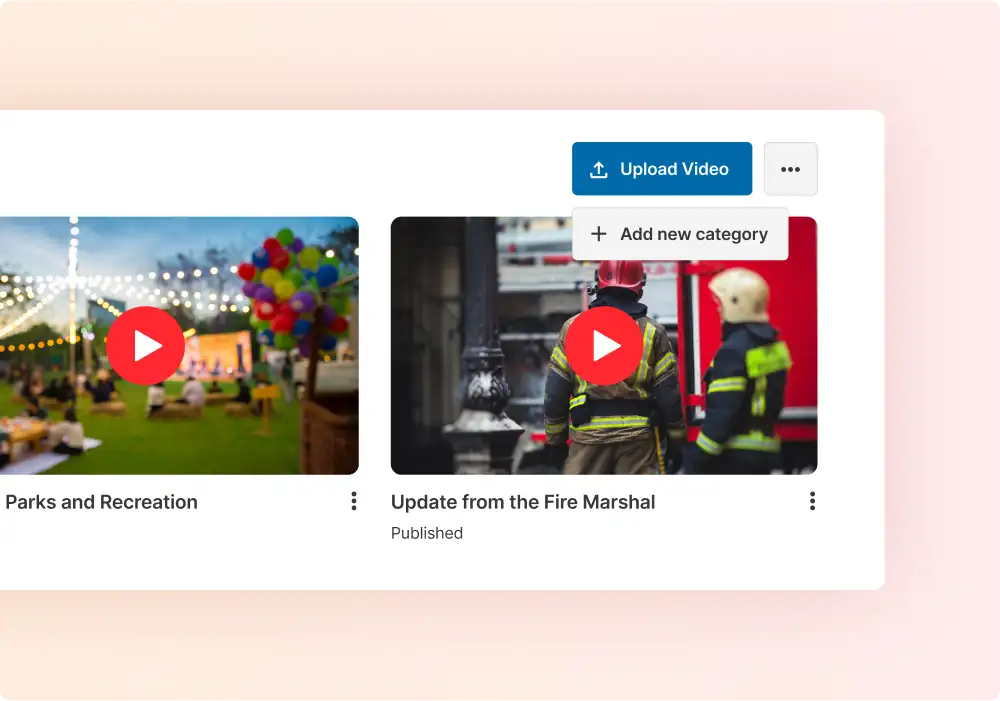Play the Parks and Recreation video
Image resolution: width=1000 pixels, height=701 pixels.
146,346
